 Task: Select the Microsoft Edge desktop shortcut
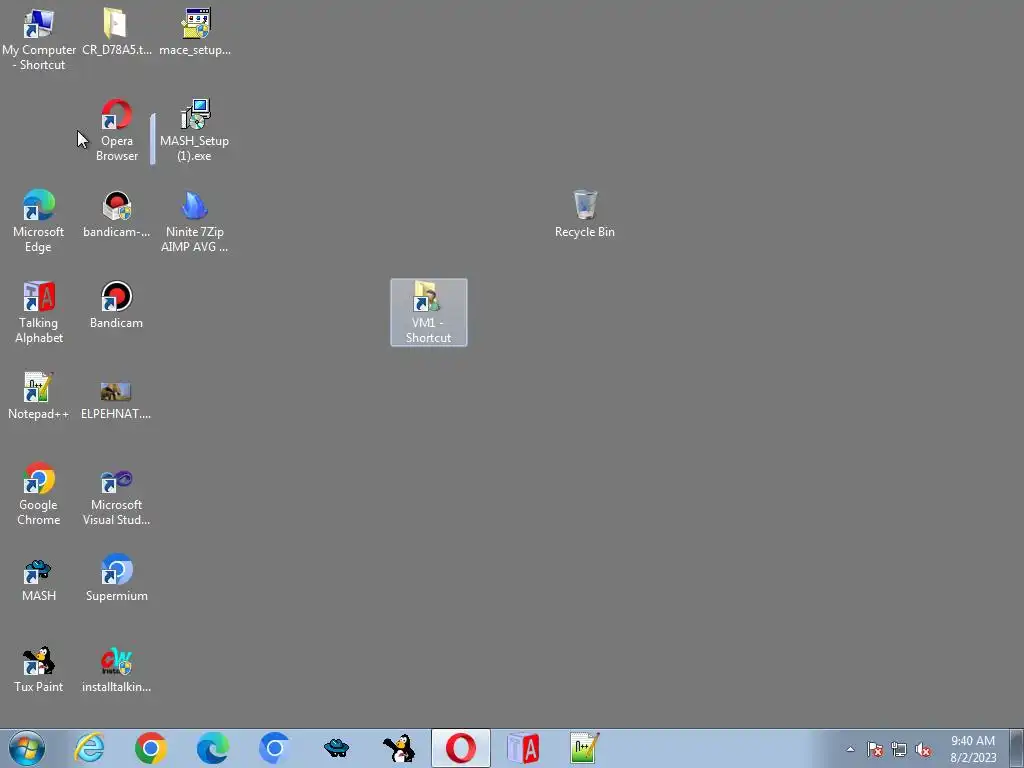tap(39, 221)
